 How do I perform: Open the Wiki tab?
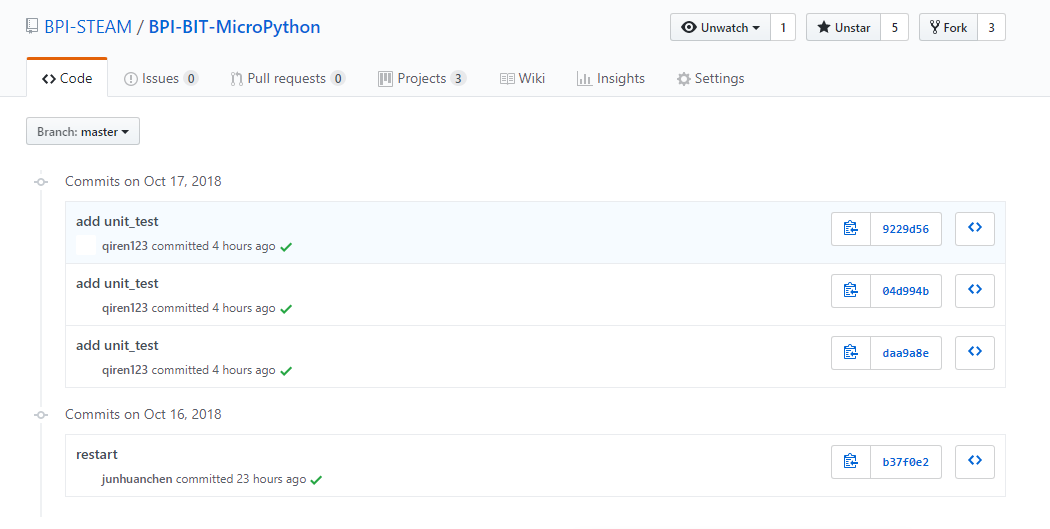click(x=522, y=78)
